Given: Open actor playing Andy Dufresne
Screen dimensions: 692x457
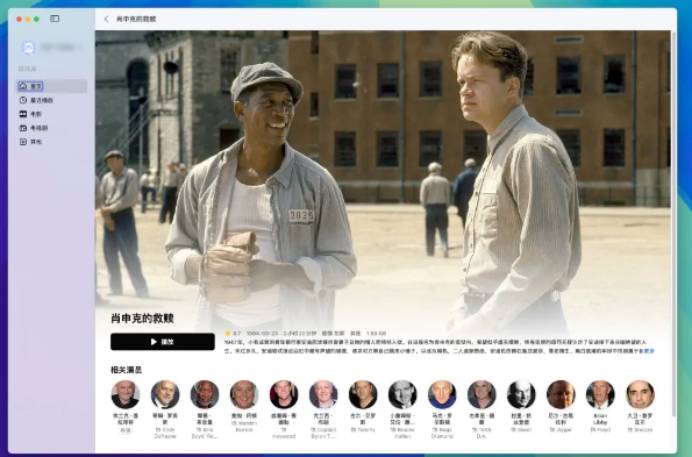Looking at the screenshot, I should [165, 394].
